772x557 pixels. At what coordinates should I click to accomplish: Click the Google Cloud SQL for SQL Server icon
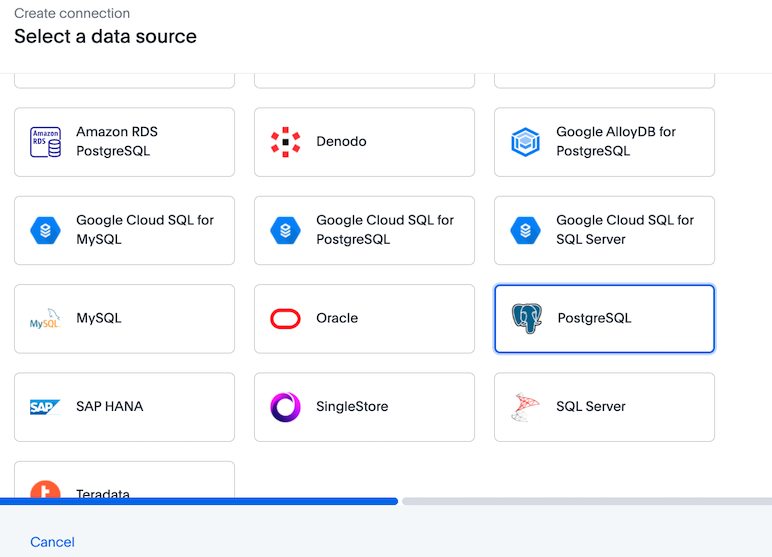pyautogui.click(x=525, y=230)
